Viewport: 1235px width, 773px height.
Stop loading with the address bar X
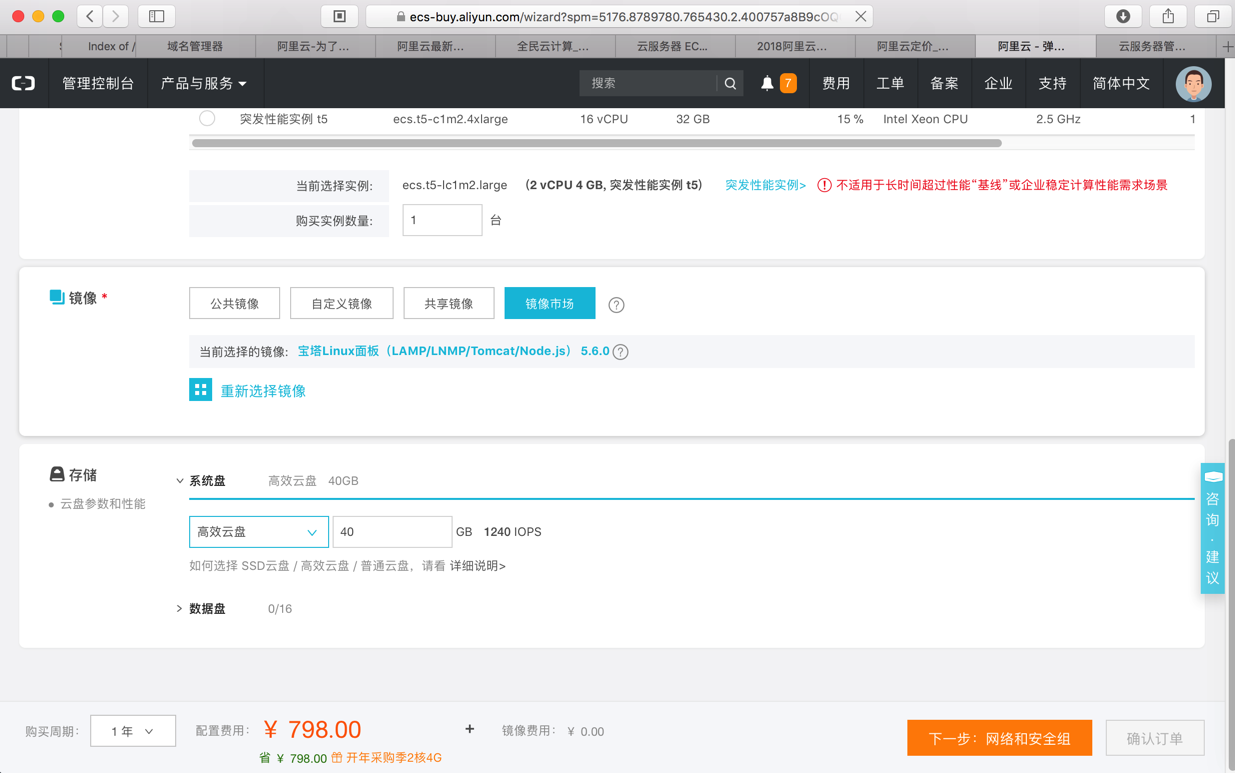coord(860,16)
